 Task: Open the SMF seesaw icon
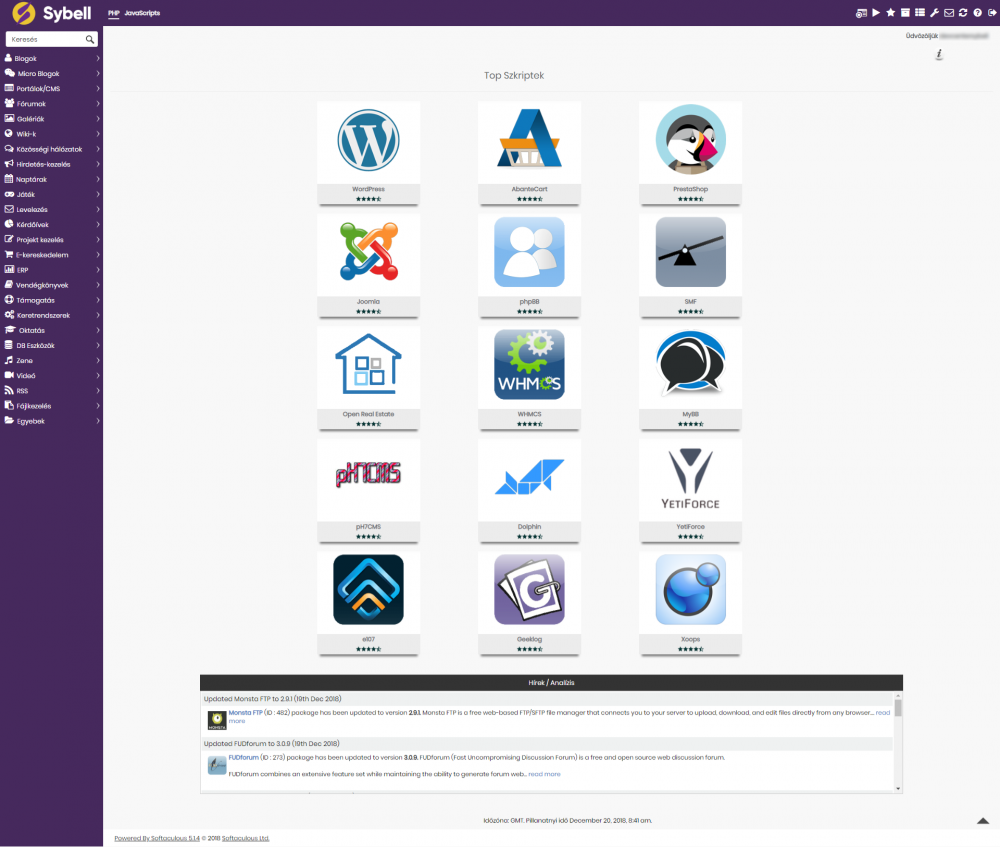click(x=691, y=252)
